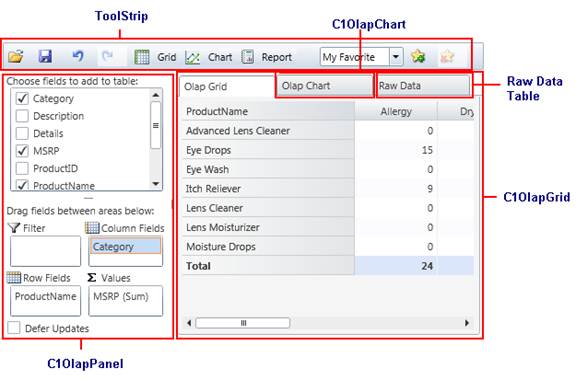576x380 pixels.
Task: Switch to the Olap Chart tab
Action: (x=324, y=86)
